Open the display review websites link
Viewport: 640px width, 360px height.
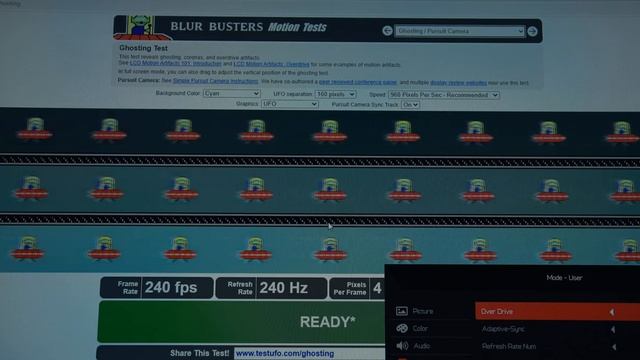tap(458, 83)
